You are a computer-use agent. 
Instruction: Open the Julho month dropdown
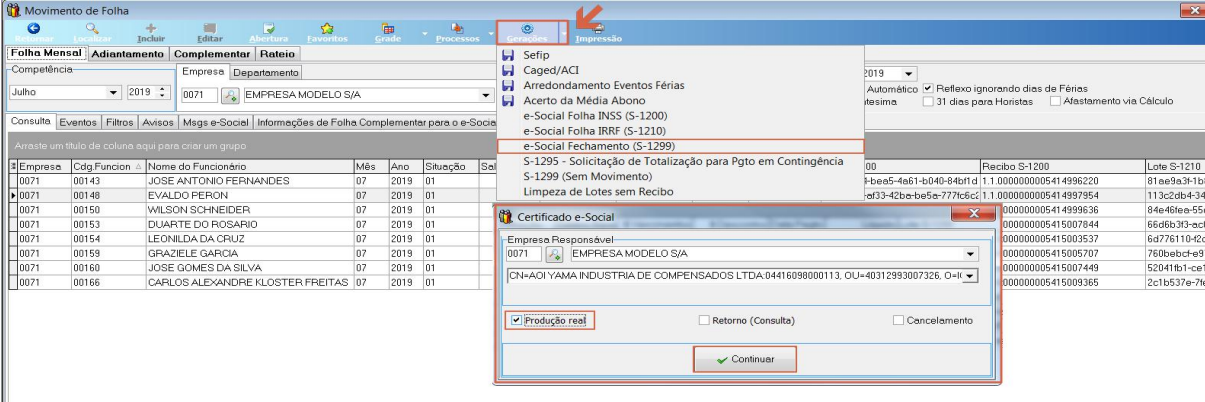(112, 92)
